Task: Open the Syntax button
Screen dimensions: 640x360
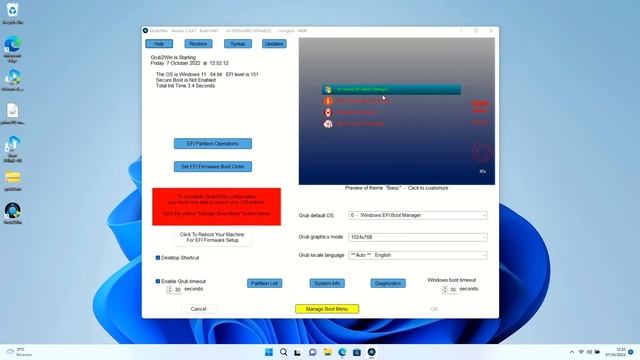Action: point(238,44)
